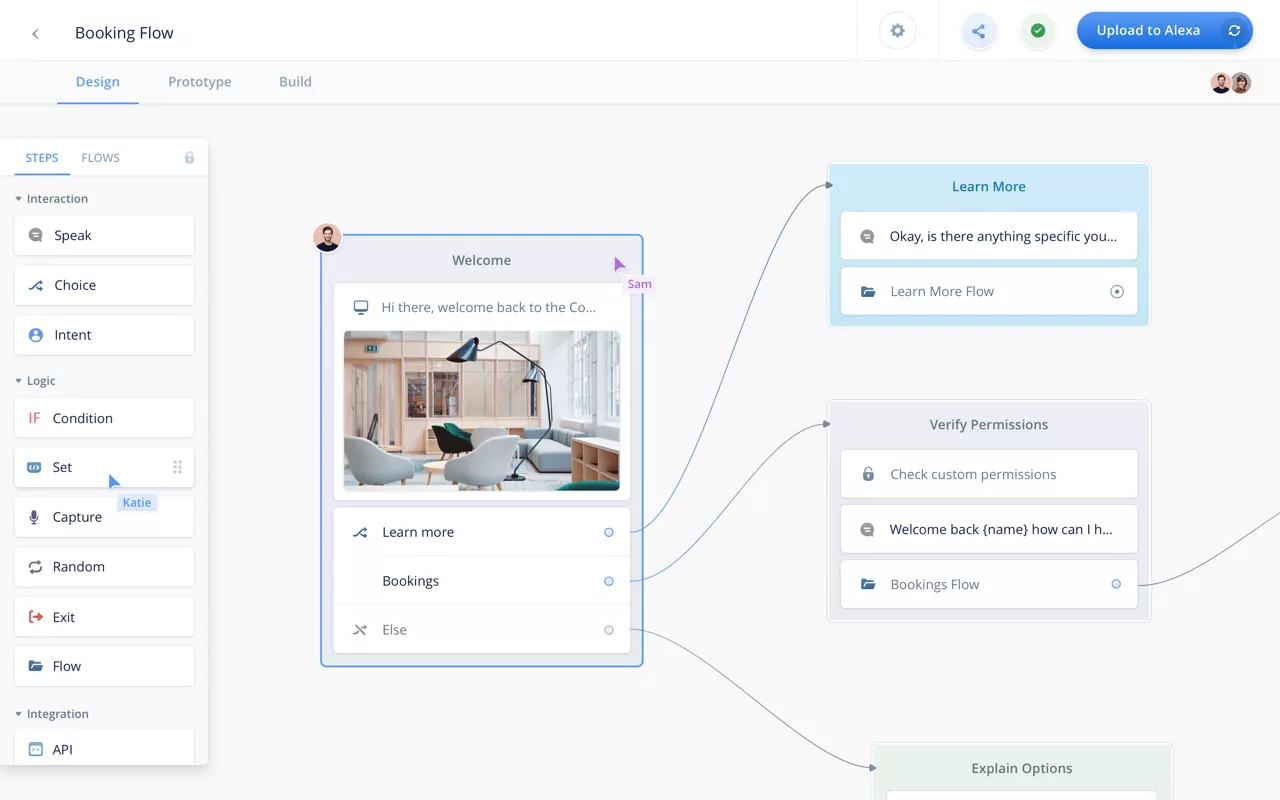Switch to the Prototype tab

pos(199,82)
